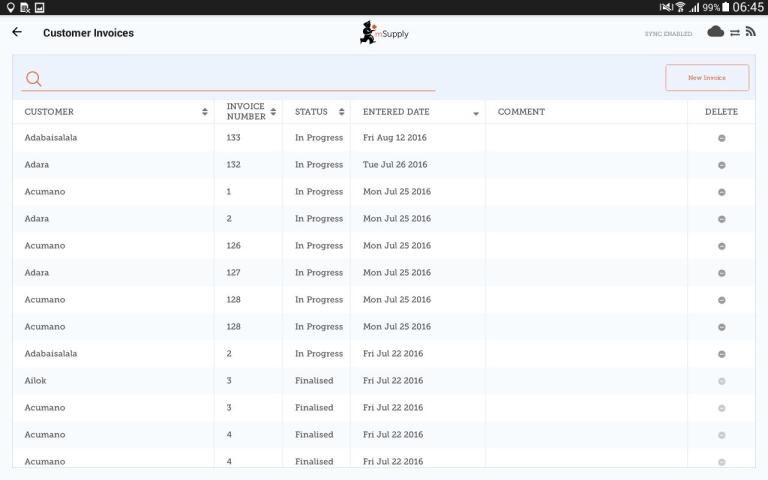768x480 pixels.
Task: Tap the back arrow icon
Action: [x=17, y=33]
